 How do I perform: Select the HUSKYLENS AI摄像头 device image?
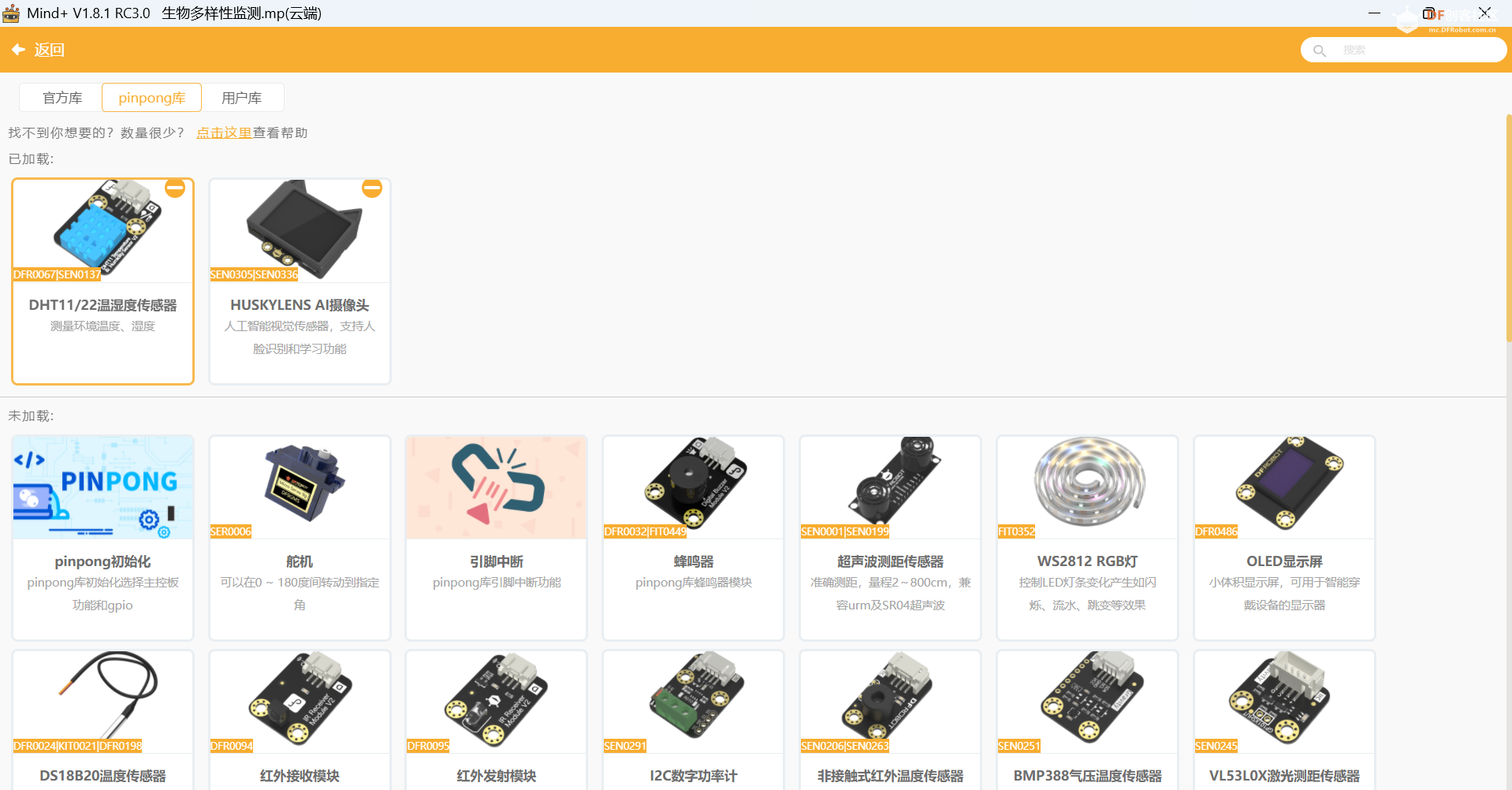point(300,230)
